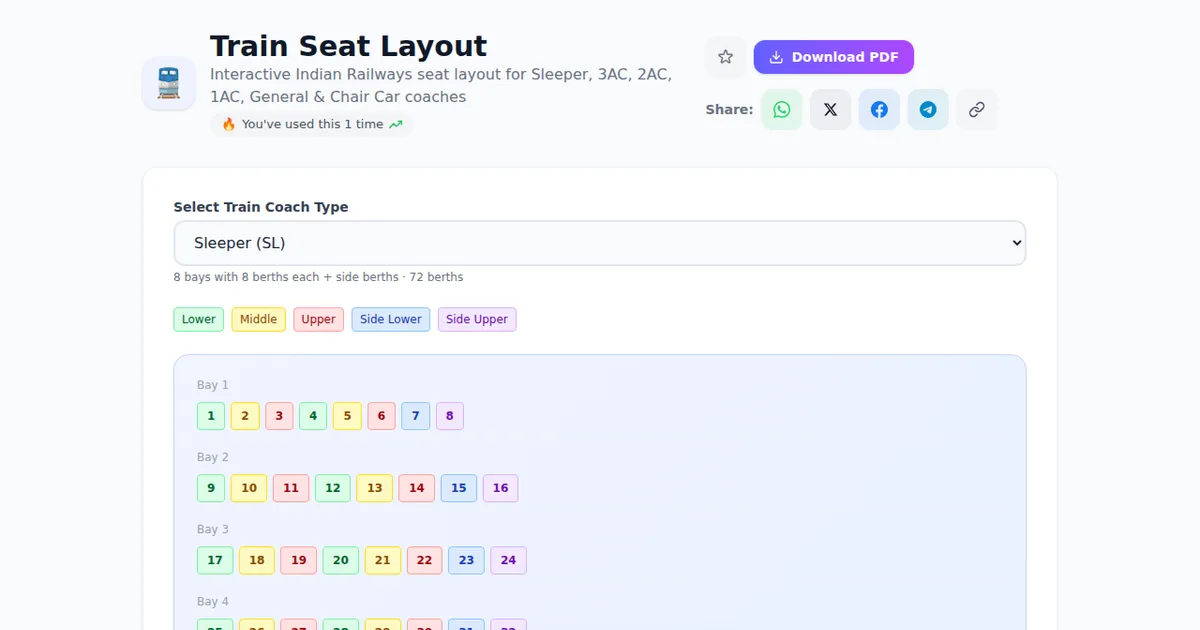Open the Select Train Coach Type dropdown

coord(600,243)
